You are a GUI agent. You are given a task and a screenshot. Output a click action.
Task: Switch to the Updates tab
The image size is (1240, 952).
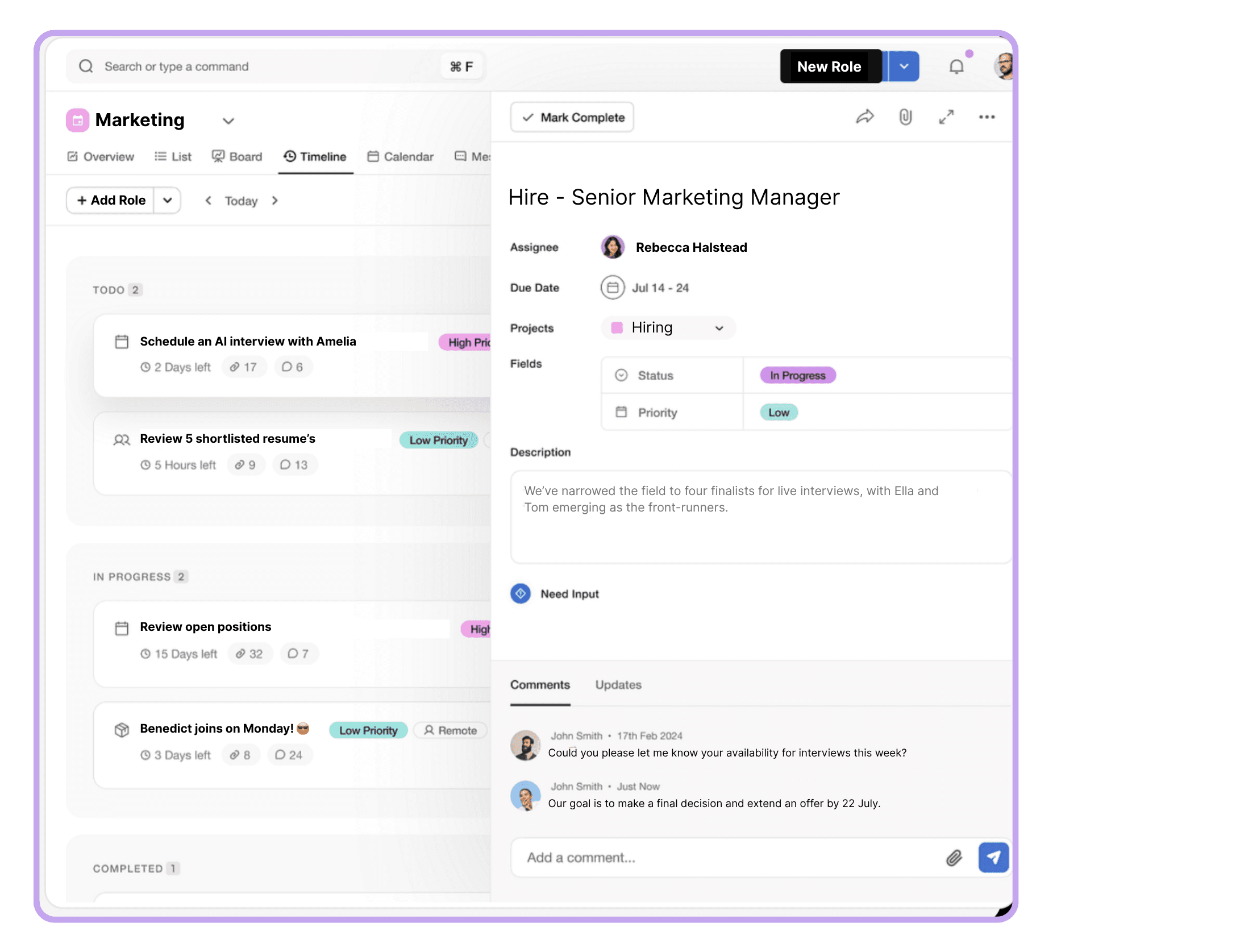tap(618, 685)
